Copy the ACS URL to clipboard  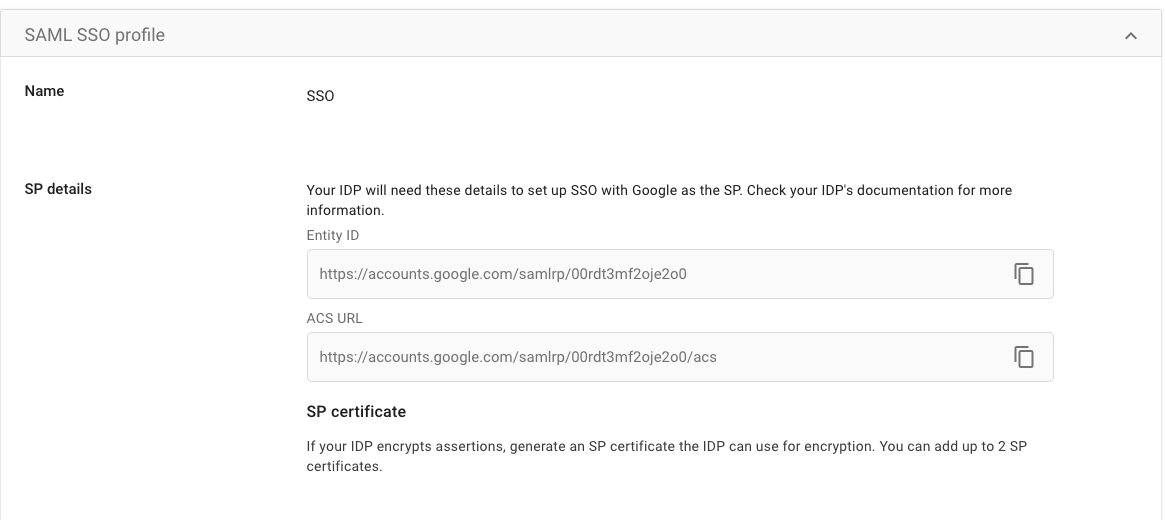(1024, 357)
